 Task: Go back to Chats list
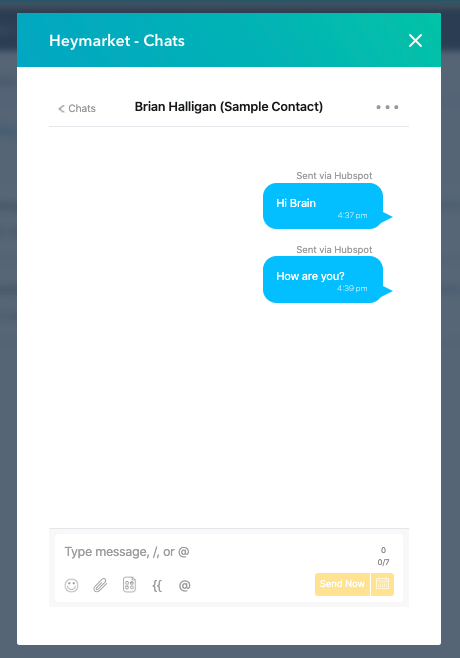(x=77, y=108)
